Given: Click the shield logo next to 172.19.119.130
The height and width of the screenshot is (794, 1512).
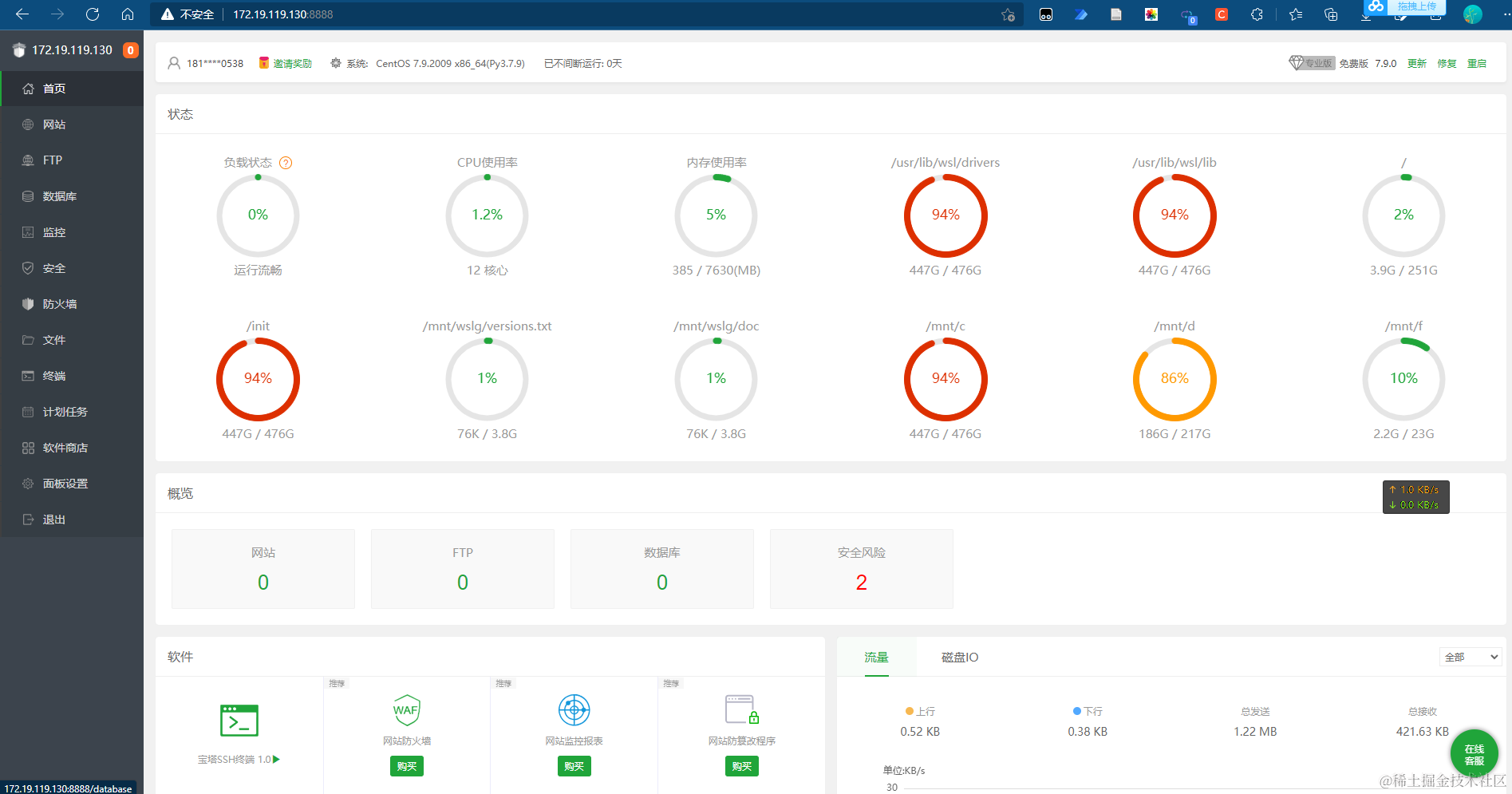Looking at the screenshot, I should (x=20, y=50).
